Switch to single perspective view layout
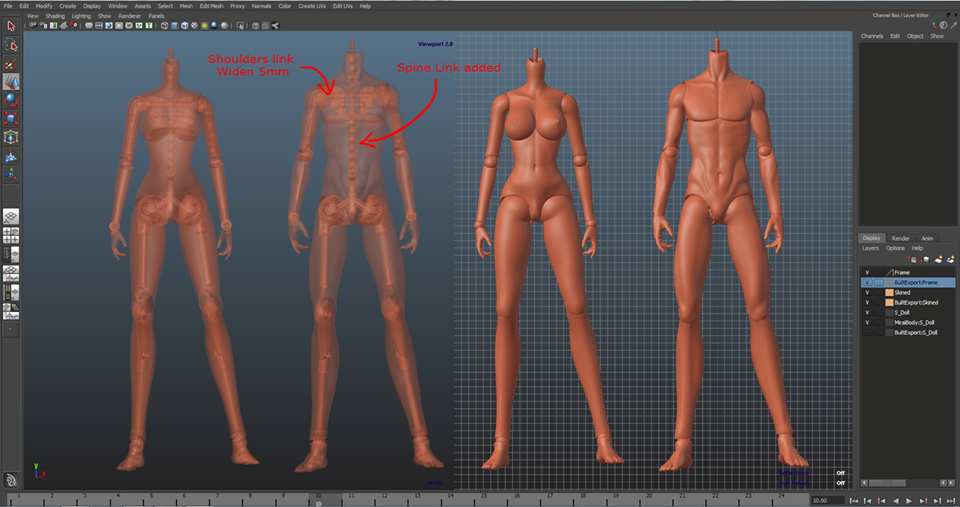This screenshot has width=960, height=507. (10, 216)
